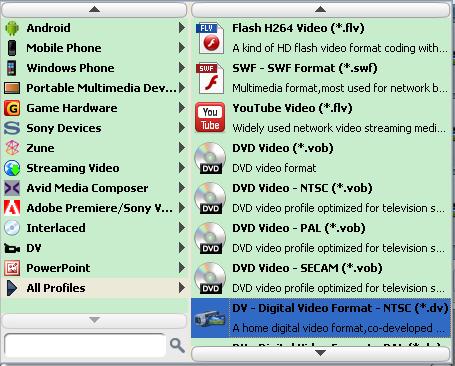Select DVD Video (*.vob) format
Image resolution: width=455 pixels, height=366 pixels.
pyautogui.click(x=321, y=158)
